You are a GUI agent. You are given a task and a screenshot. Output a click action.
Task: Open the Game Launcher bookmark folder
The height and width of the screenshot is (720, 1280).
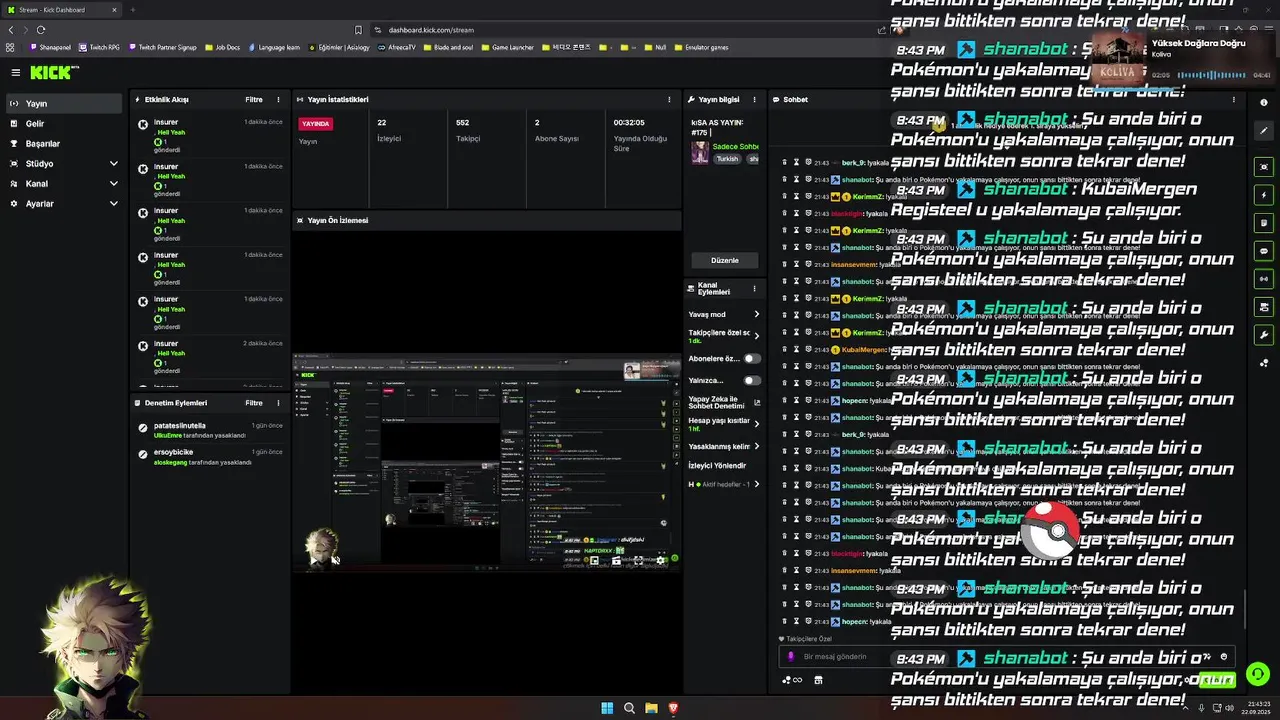coord(508,47)
